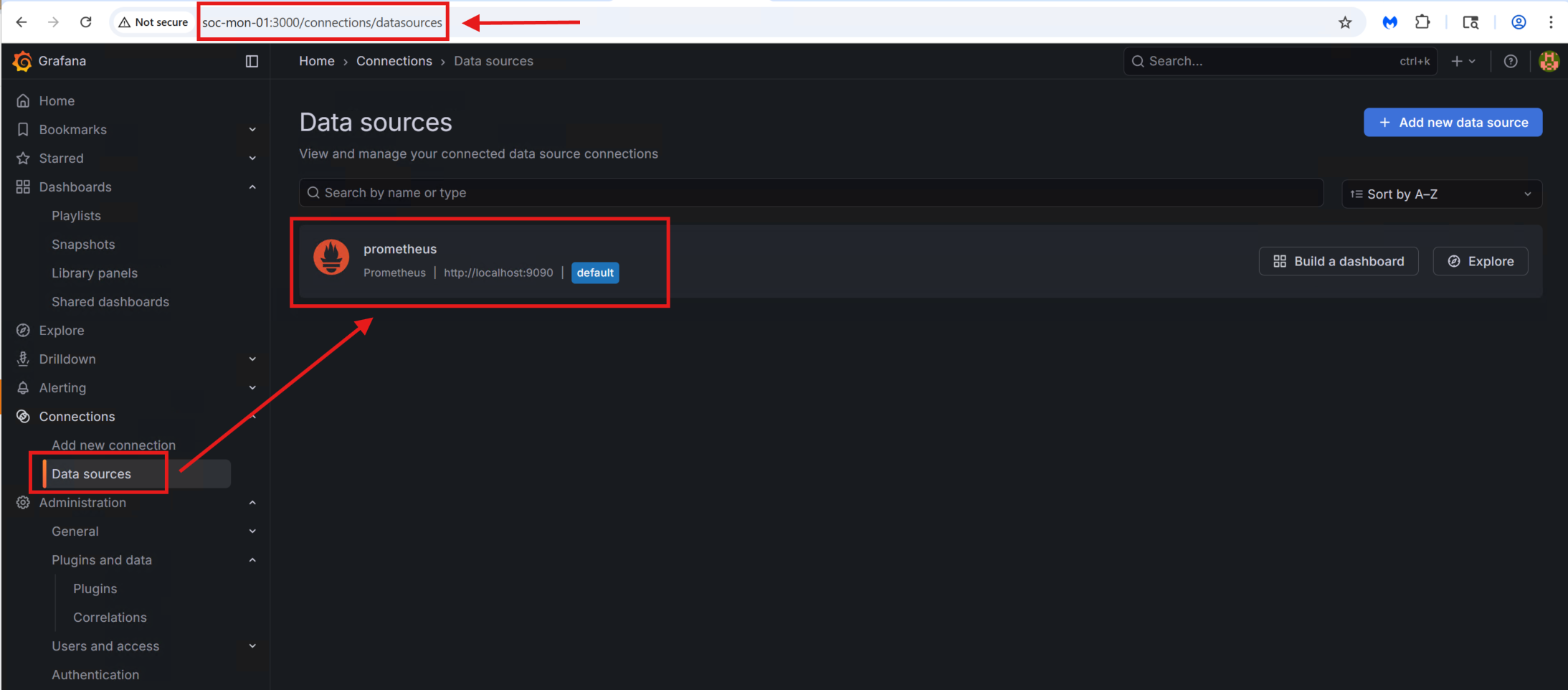Focus the Search by name or type field
Viewport: 1568px width, 690px height.
coord(810,193)
